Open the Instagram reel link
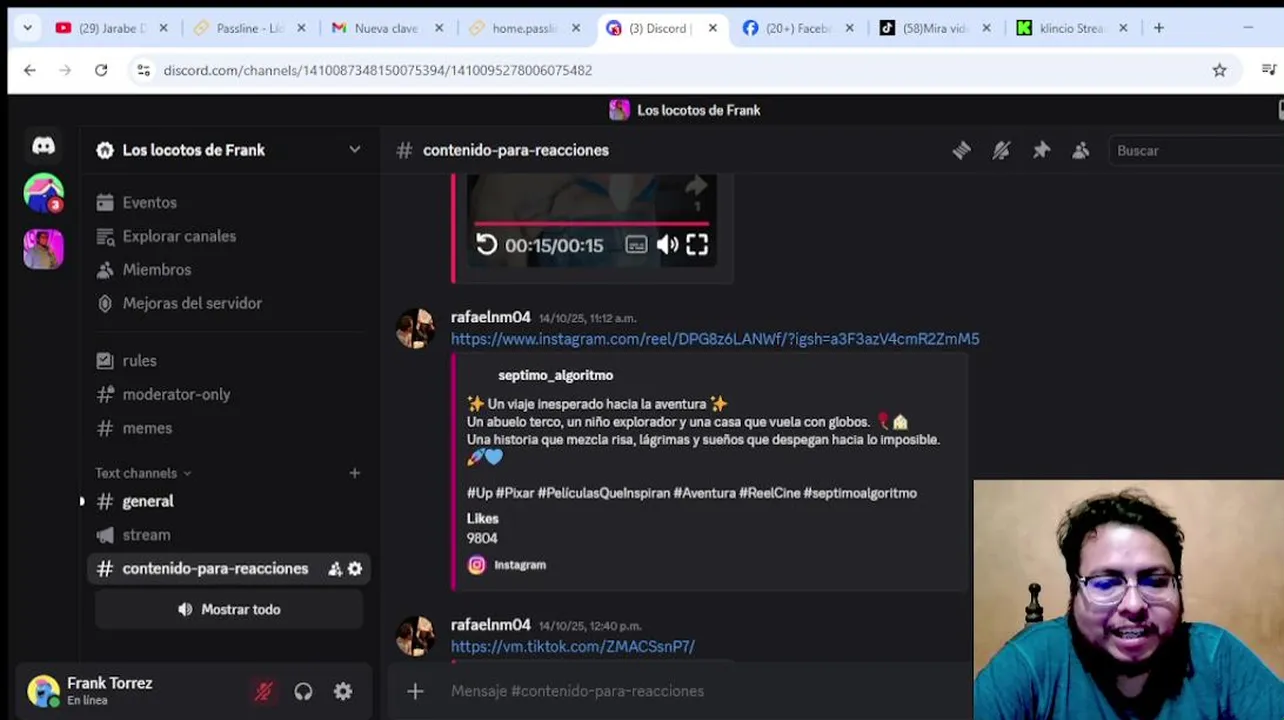The image size is (1284, 720). (x=715, y=339)
